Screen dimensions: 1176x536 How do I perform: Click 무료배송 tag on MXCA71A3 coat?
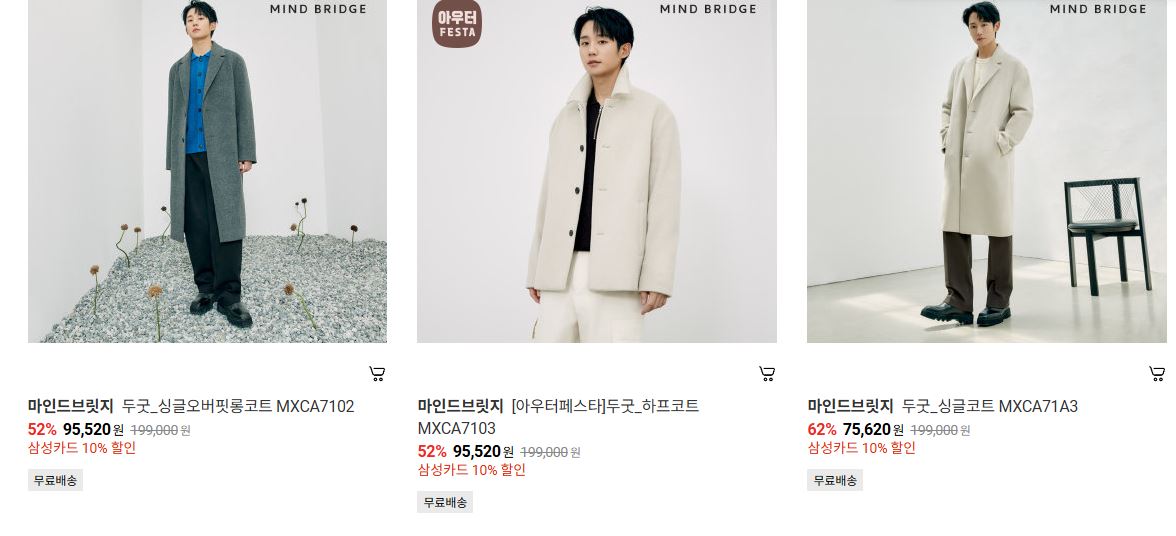click(x=835, y=481)
